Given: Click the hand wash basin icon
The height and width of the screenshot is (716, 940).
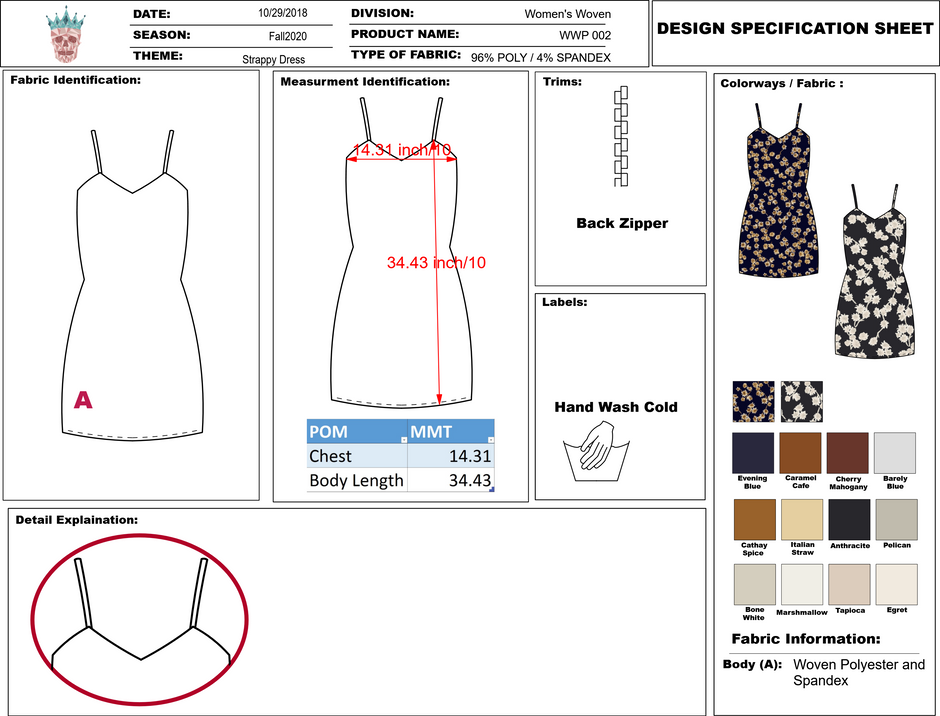Looking at the screenshot, I should pos(596,452).
